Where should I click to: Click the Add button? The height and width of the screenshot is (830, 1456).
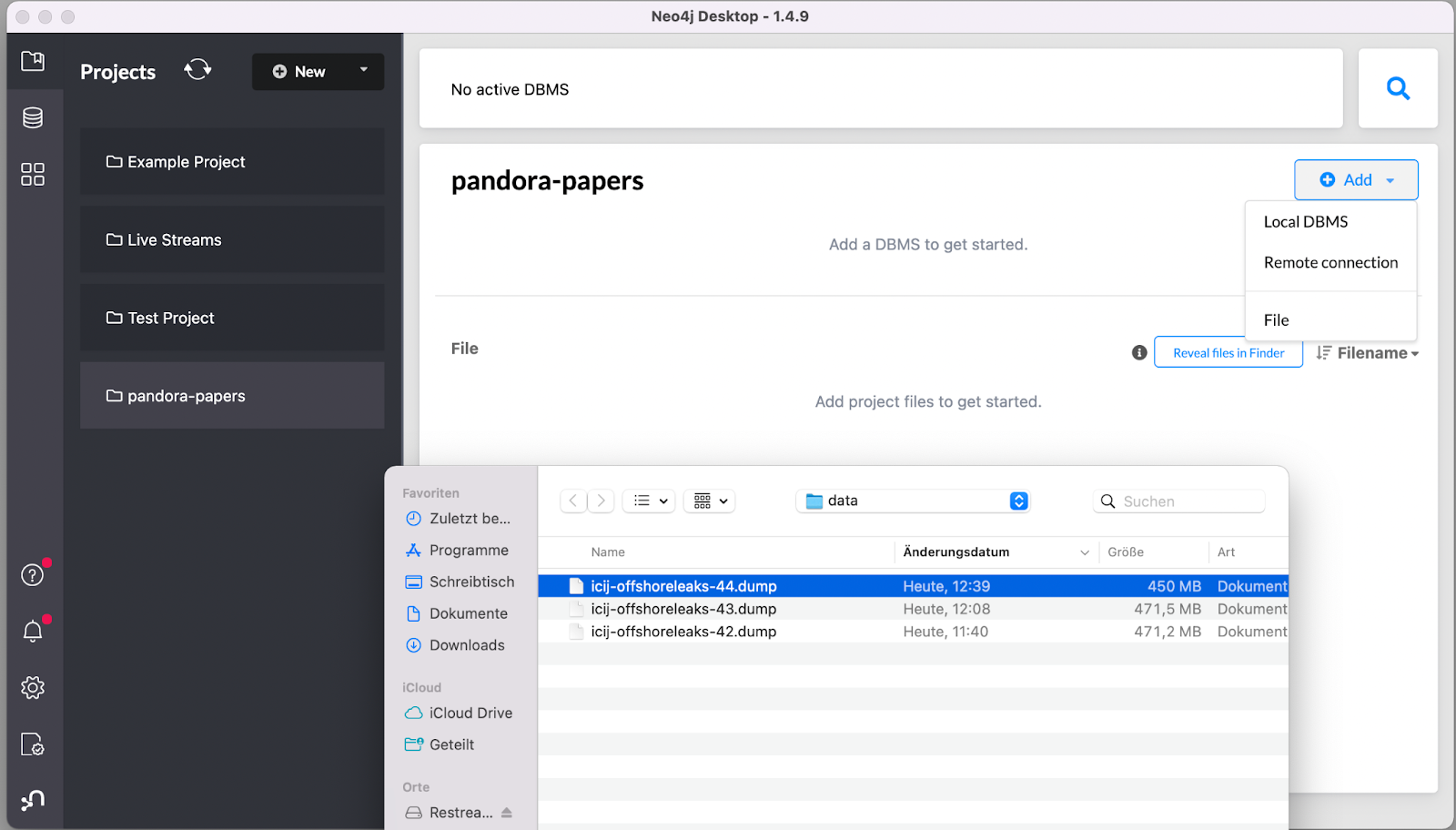coord(1356,180)
